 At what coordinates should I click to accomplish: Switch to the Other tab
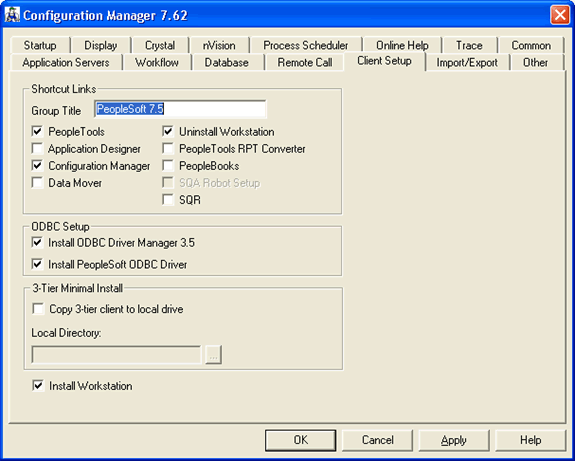pos(536,62)
